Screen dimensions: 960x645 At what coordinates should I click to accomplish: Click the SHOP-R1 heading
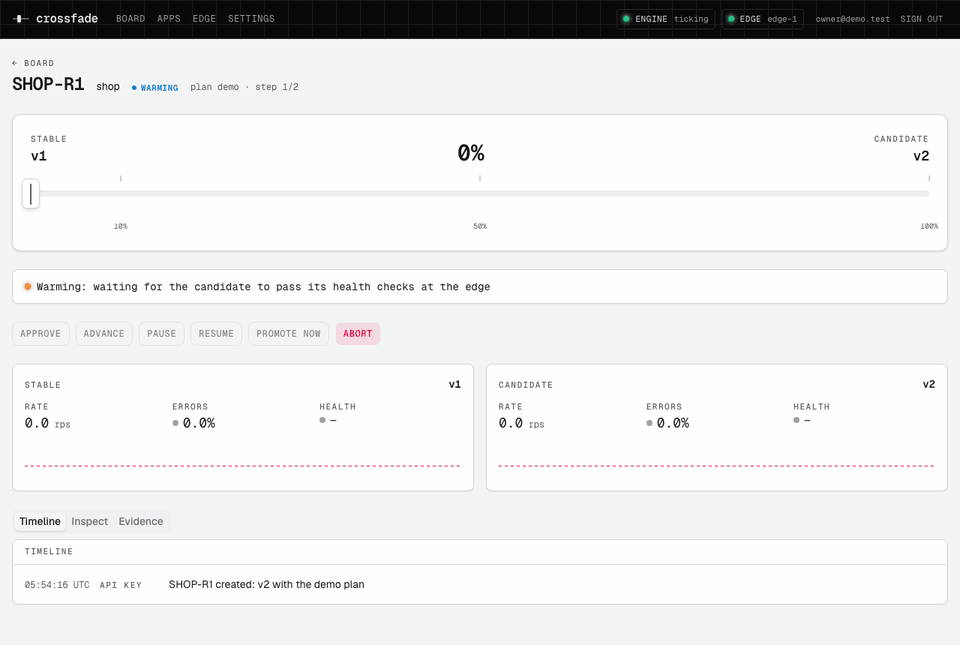48,84
